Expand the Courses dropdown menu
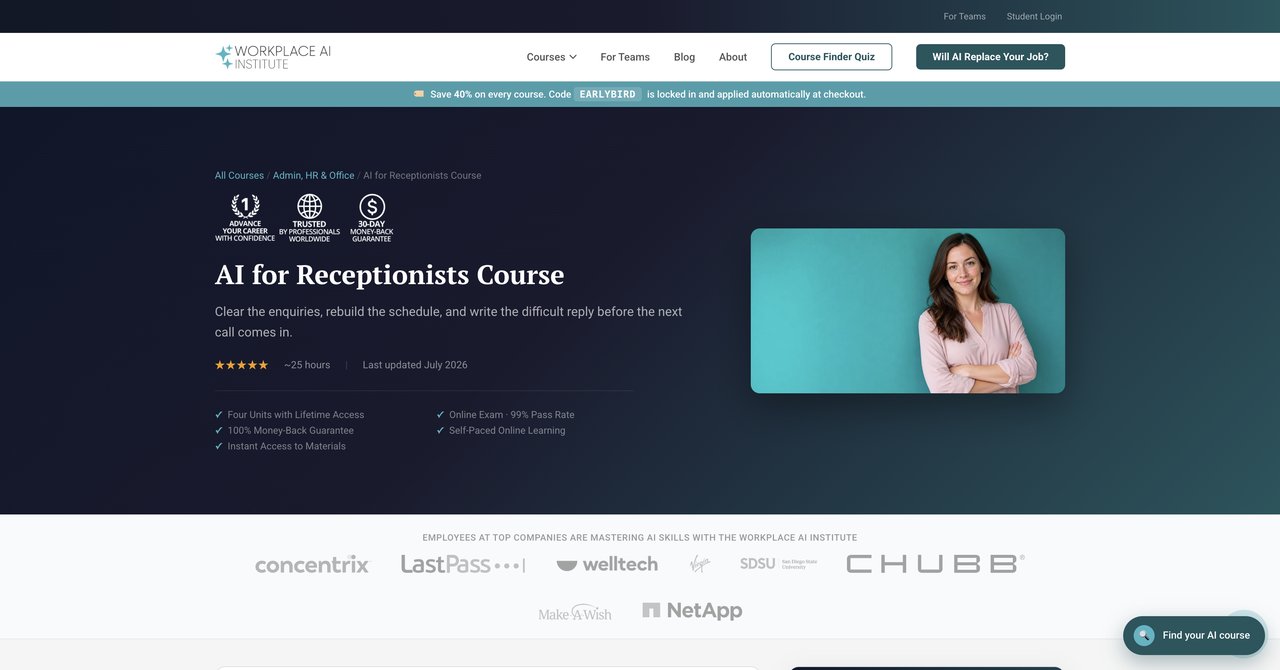The width and height of the screenshot is (1280, 670). (x=552, y=57)
